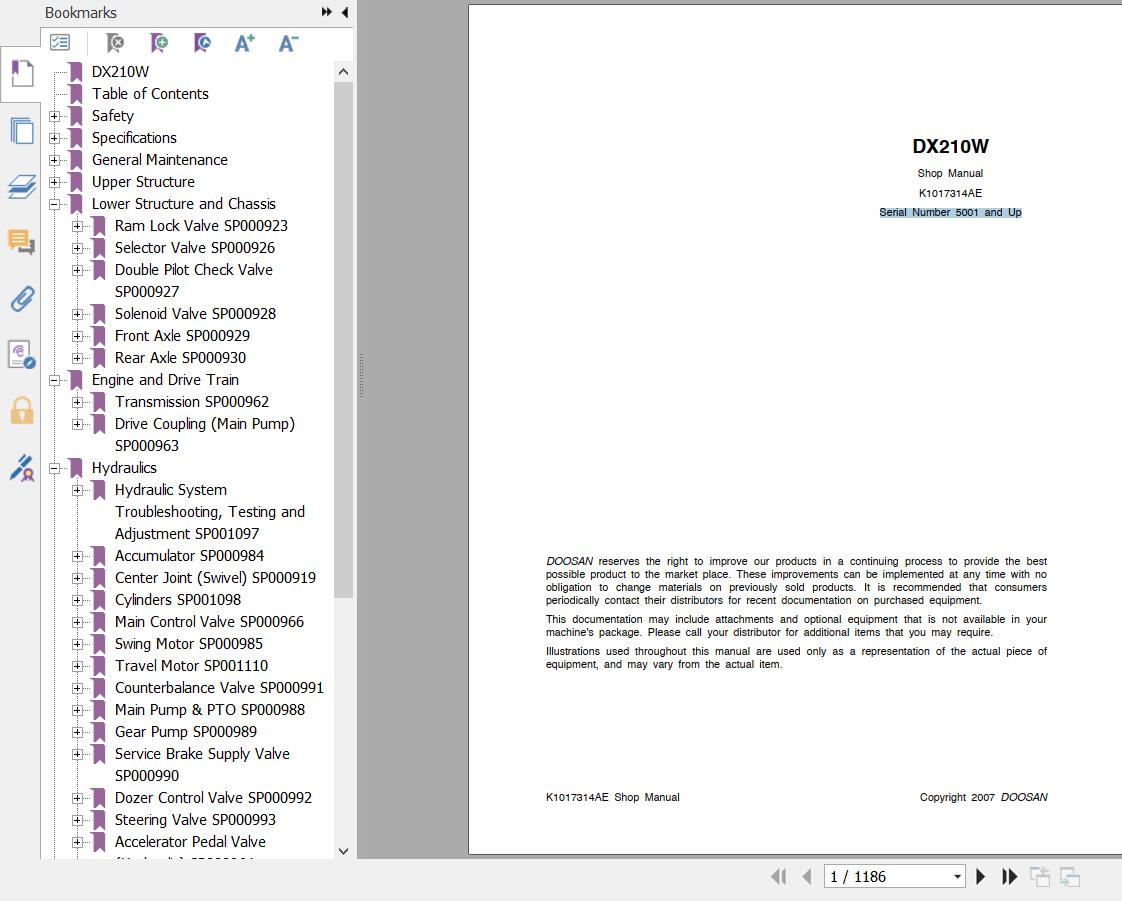Image resolution: width=1122 pixels, height=901 pixels.
Task: Open the Signatures sidebar icon
Action: (21, 354)
